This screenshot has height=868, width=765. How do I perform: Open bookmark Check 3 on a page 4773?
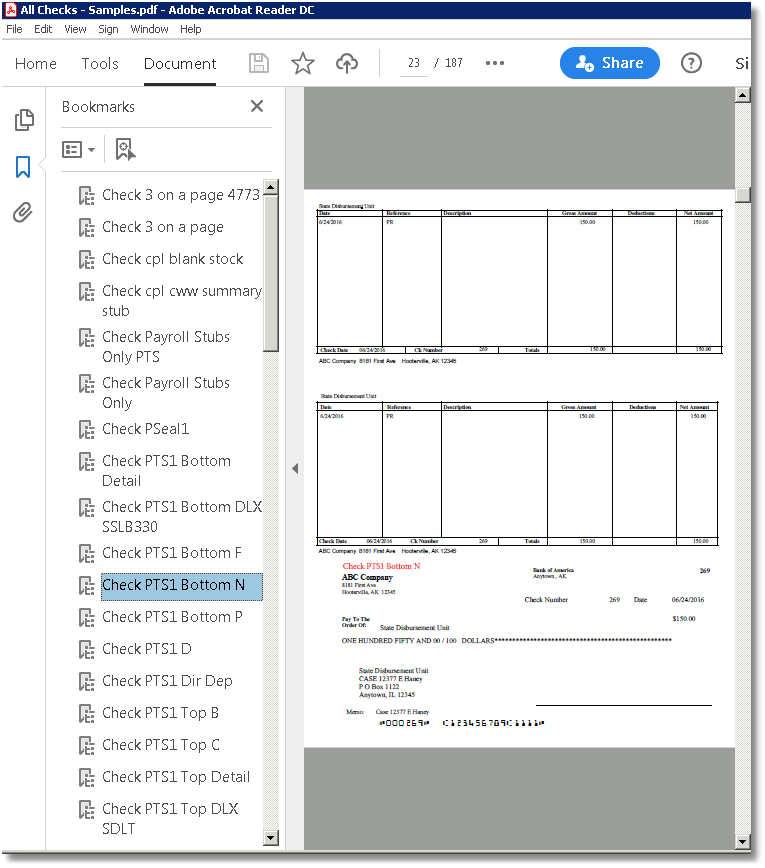pos(181,195)
